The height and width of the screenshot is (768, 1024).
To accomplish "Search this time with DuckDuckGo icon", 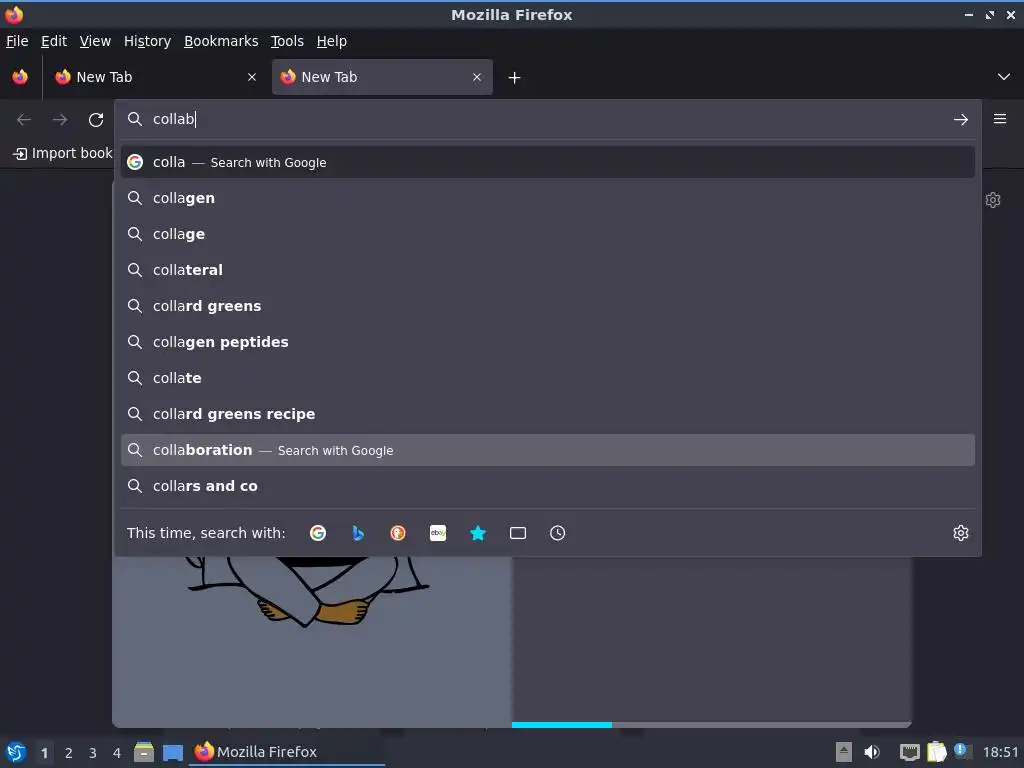I will click(398, 533).
